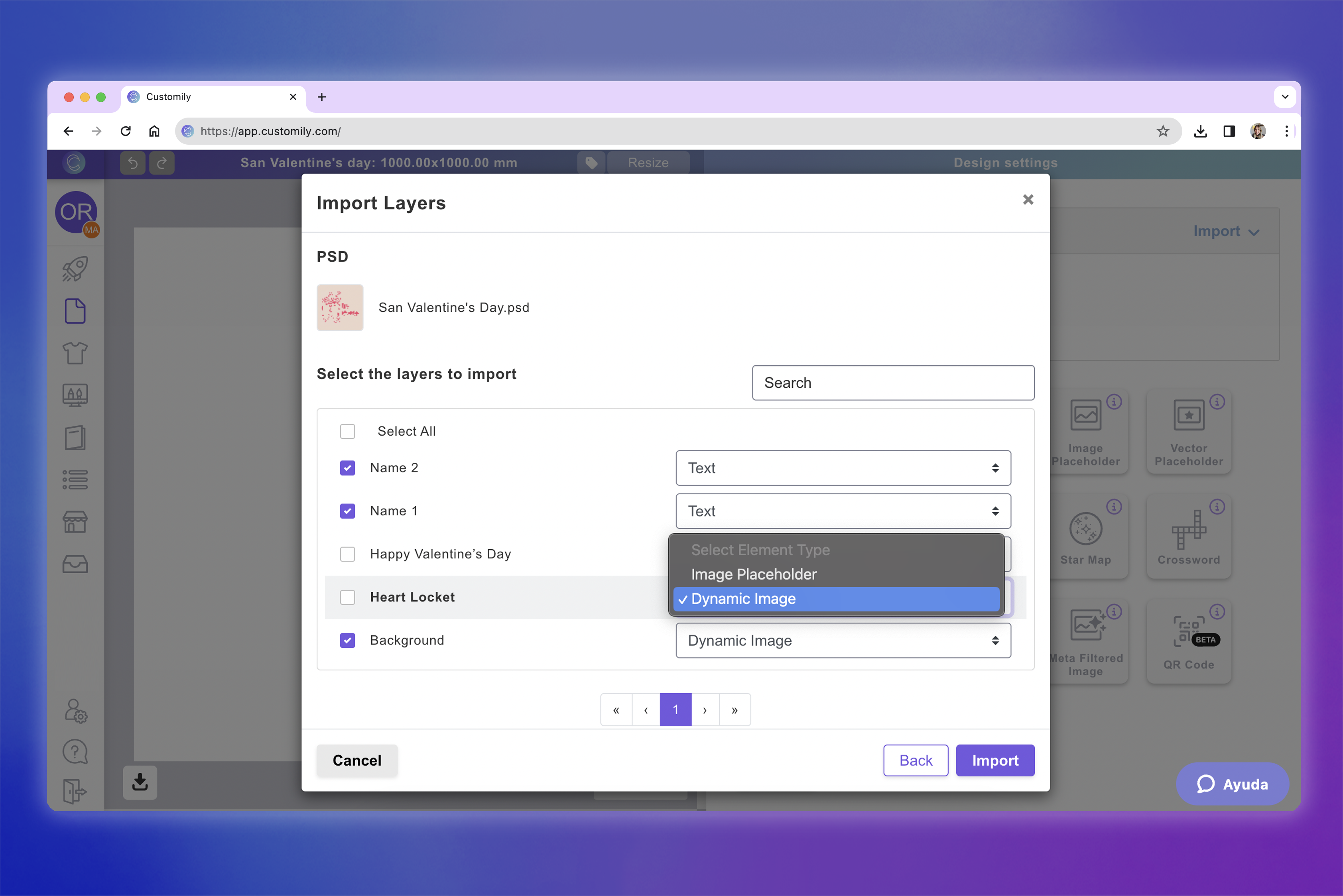The image size is (1343, 896).
Task: Click the PSD file thumbnail
Action: pos(340,307)
